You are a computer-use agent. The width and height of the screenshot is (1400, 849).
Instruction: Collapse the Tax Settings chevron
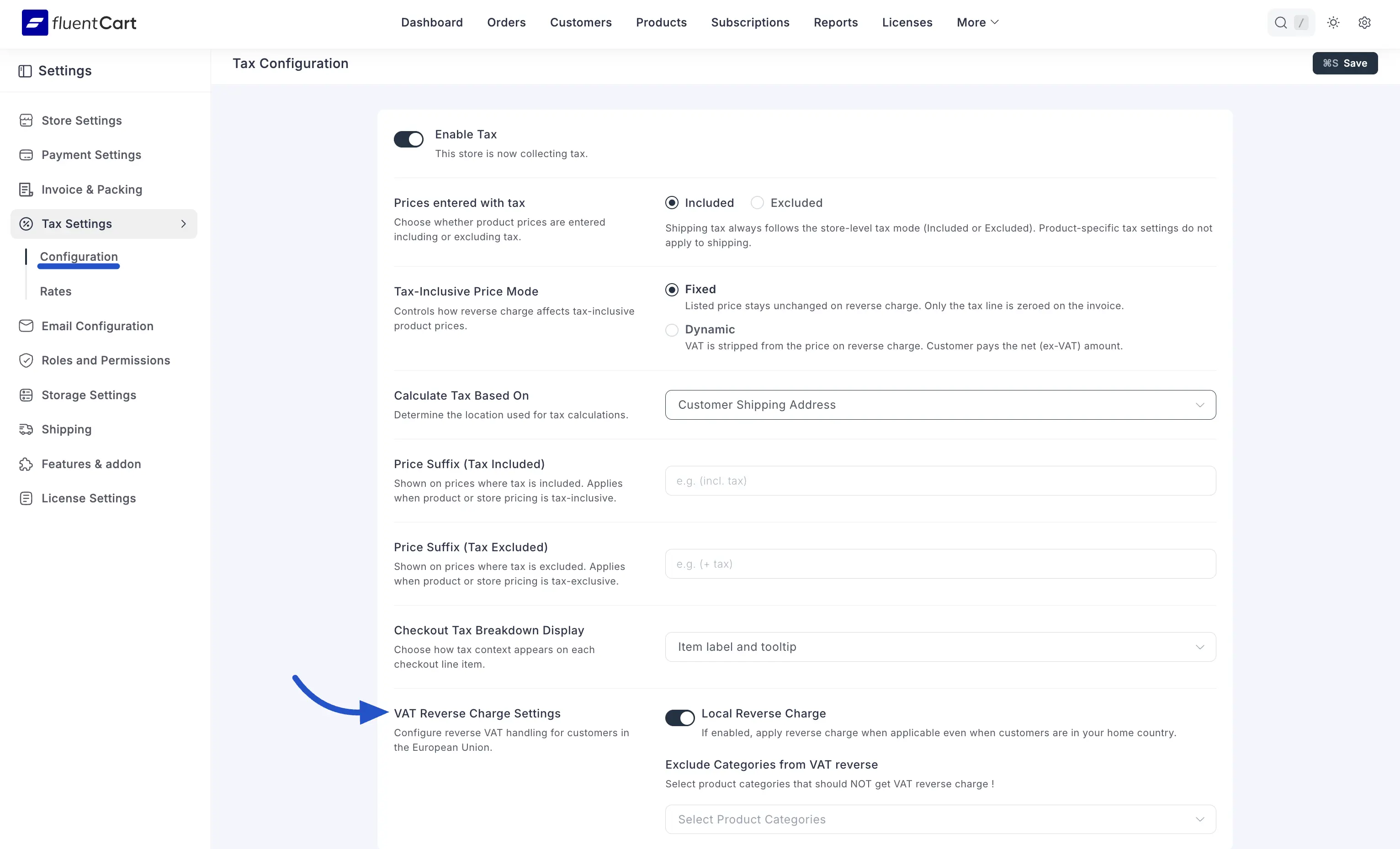183,224
